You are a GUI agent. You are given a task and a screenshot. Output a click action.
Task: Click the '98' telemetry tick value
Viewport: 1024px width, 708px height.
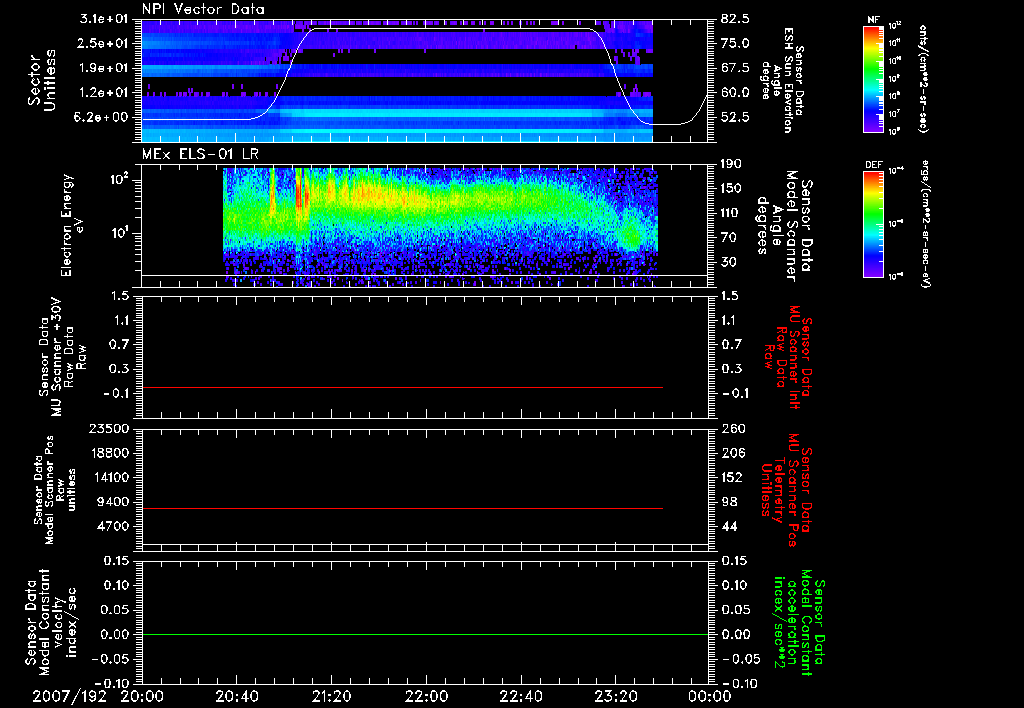pos(729,502)
